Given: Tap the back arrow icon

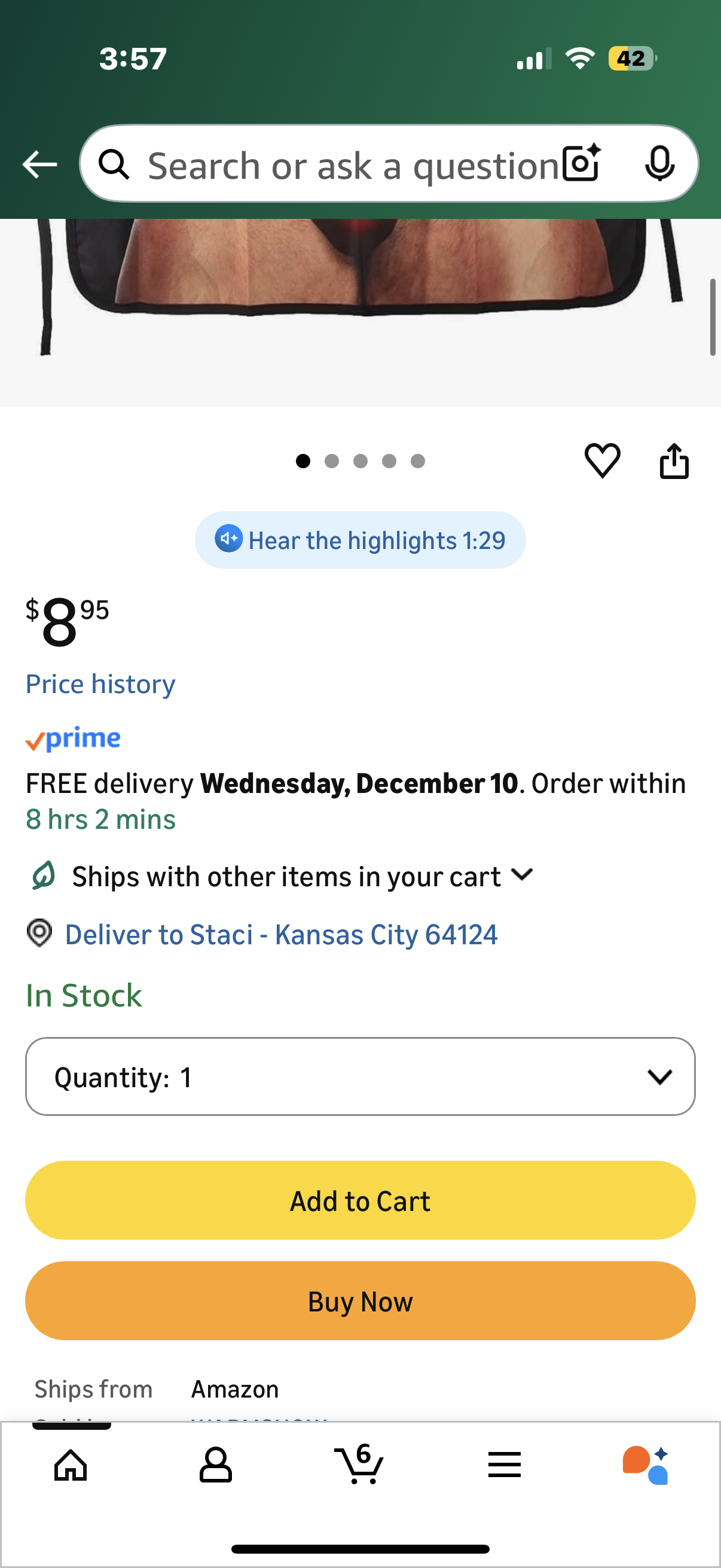Looking at the screenshot, I should click(x=39, y=164).
